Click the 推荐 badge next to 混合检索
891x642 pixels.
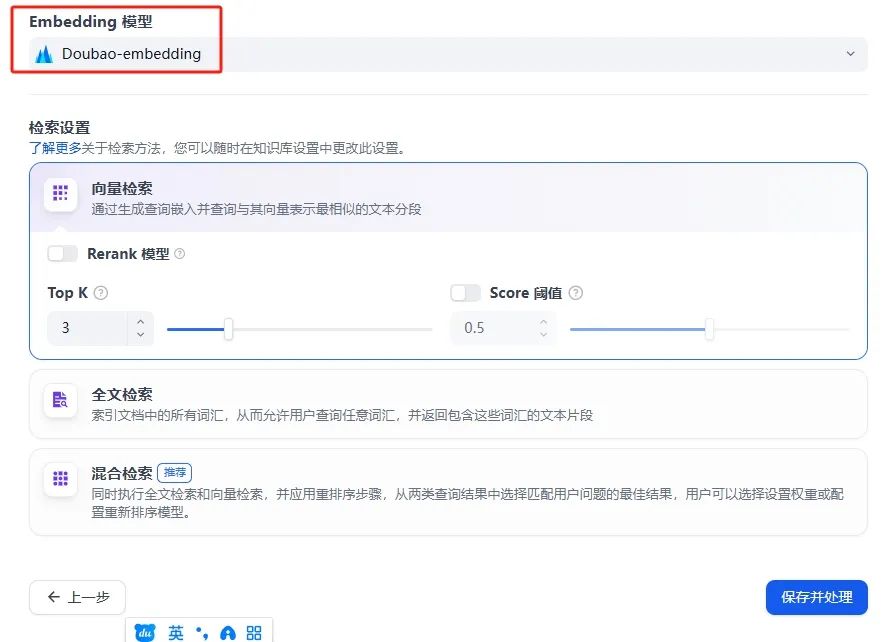[175, 471]
